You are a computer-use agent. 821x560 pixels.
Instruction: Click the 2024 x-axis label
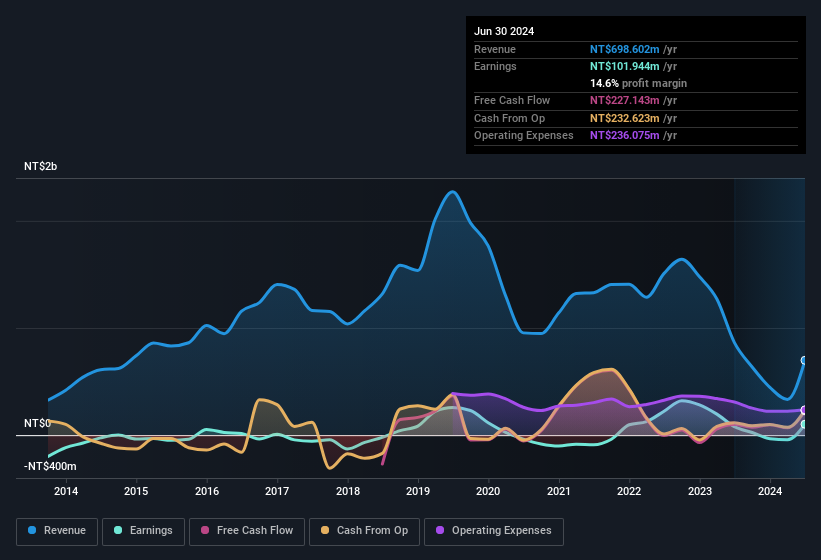pyautogui.click(x=770, y=491)
